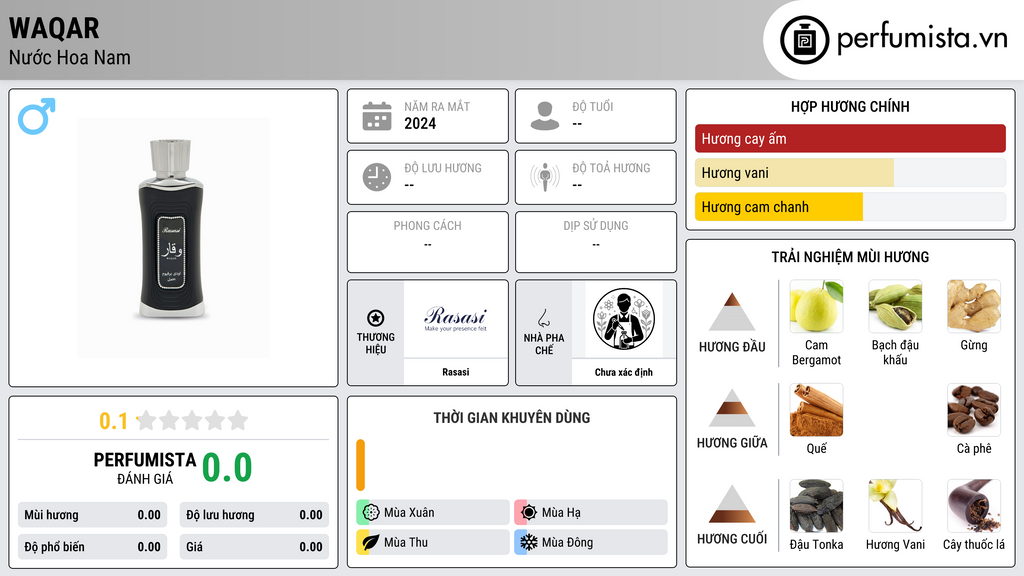Click the person icon beside Độ tuổi
Image resolution: width=1024 pixels, height=576 pixels.
(x=545, y=116)
